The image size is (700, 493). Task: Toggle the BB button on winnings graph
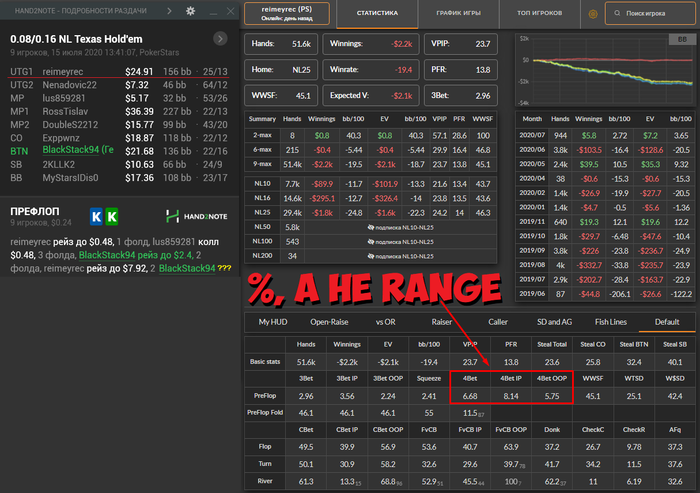pos(682,39)
